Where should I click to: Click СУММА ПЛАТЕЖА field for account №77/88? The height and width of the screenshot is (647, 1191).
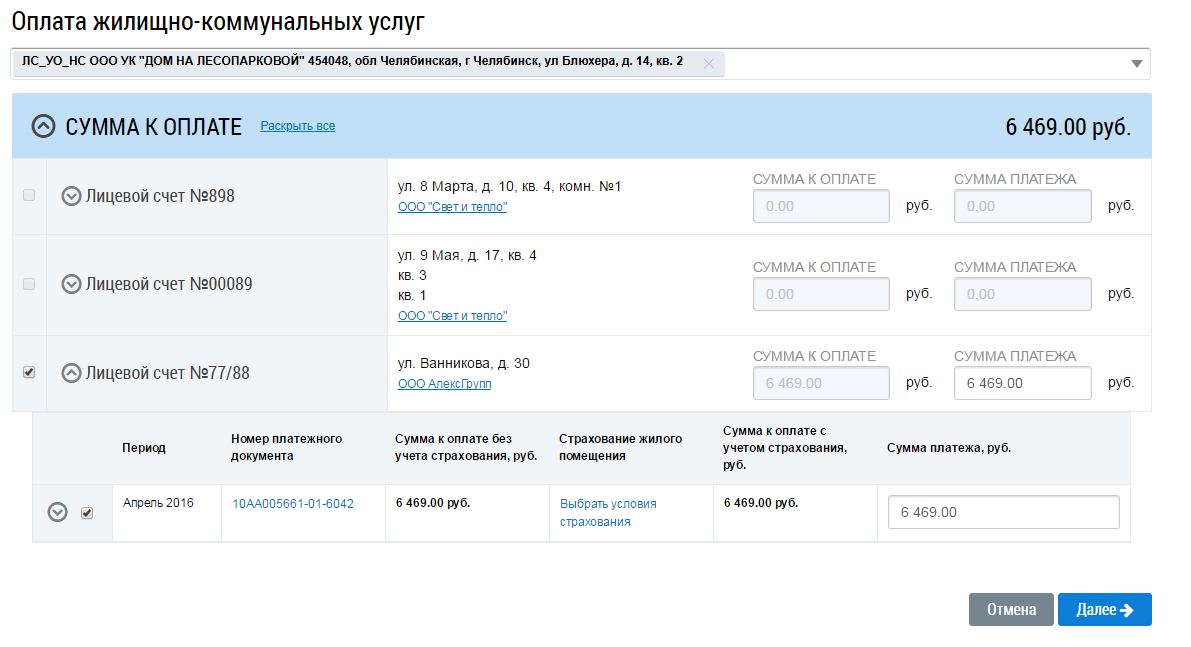(1021, 383)
